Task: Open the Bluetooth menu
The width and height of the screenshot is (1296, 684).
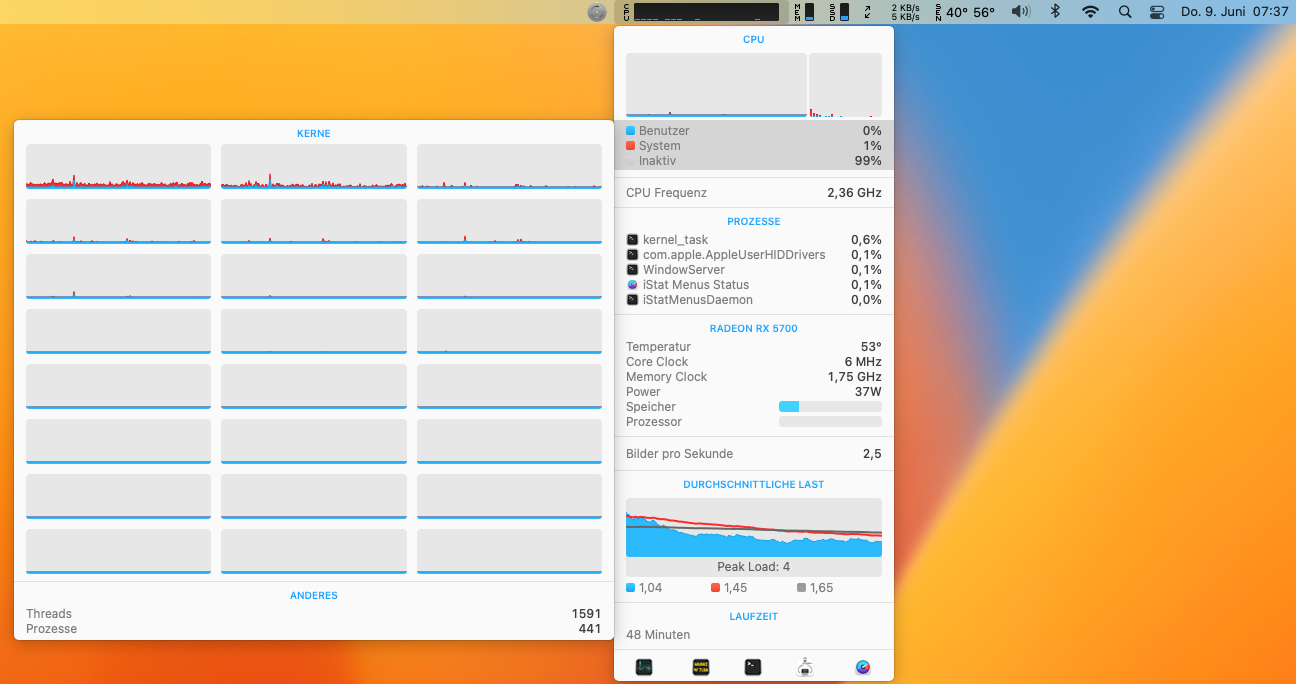Action: click(x=1055, y=12)
